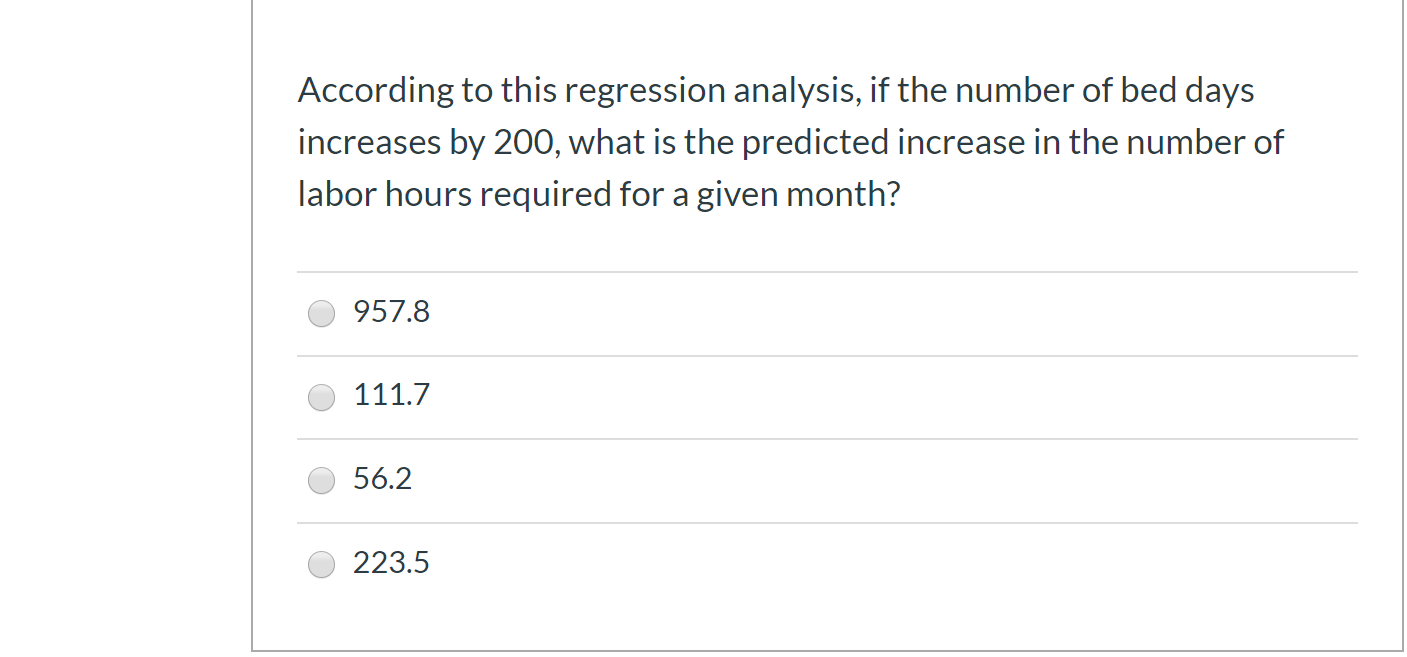The image size is (1407, 657).
Task: Click the row containing 223.5
Action: click(700, 563)
